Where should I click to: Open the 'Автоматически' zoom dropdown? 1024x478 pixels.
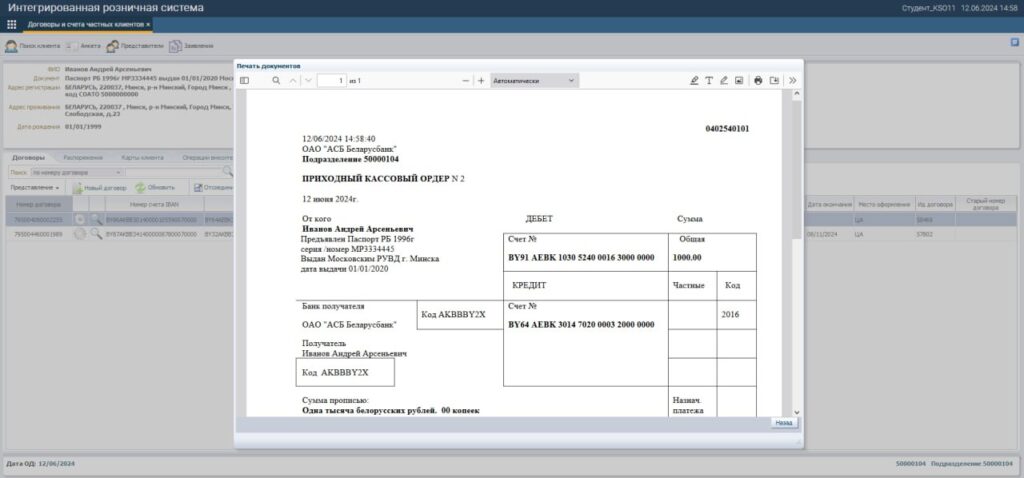534,80
